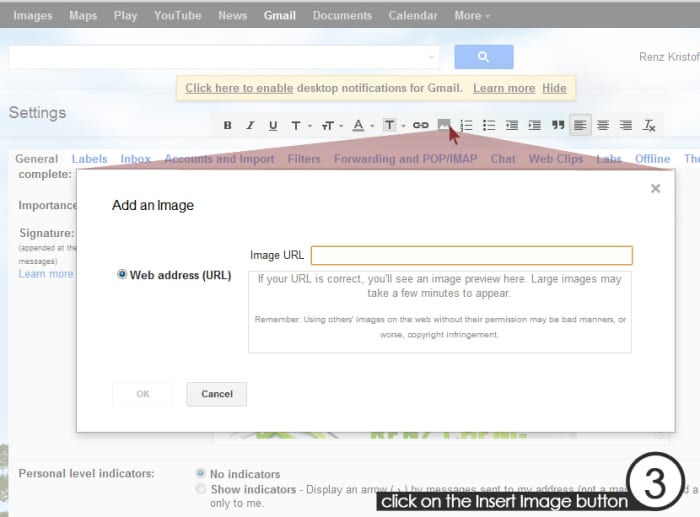
Task: Select the Web address (URL) radio button
Action: pyautogui.click(x=121, y=274)
